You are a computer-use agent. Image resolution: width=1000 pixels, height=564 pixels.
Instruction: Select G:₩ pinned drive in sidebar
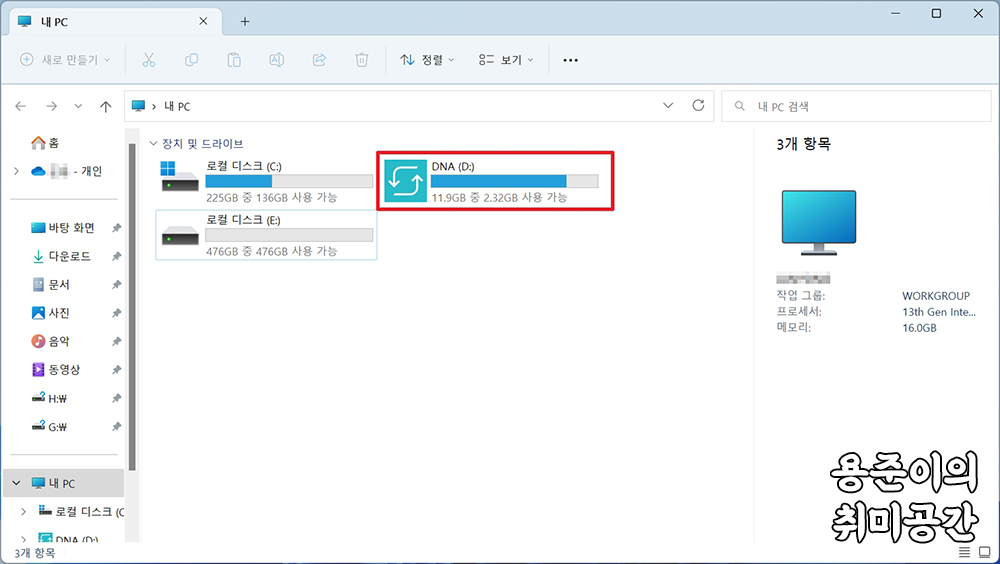click(50, 427)
